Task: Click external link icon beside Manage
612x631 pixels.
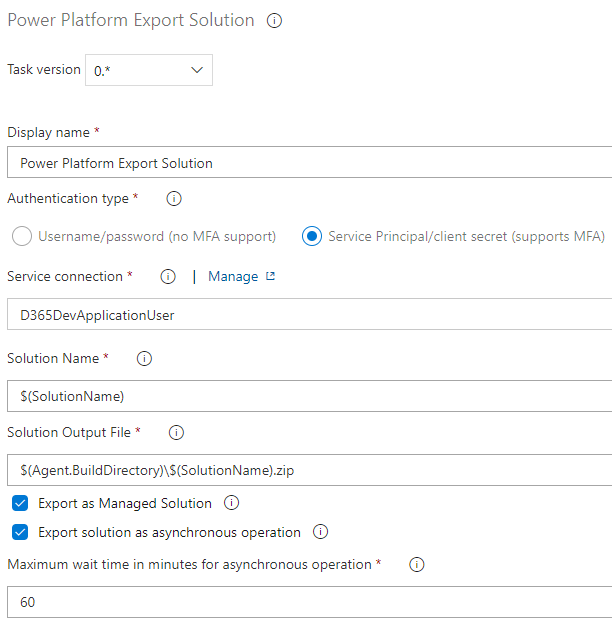Action: [270, 277]
